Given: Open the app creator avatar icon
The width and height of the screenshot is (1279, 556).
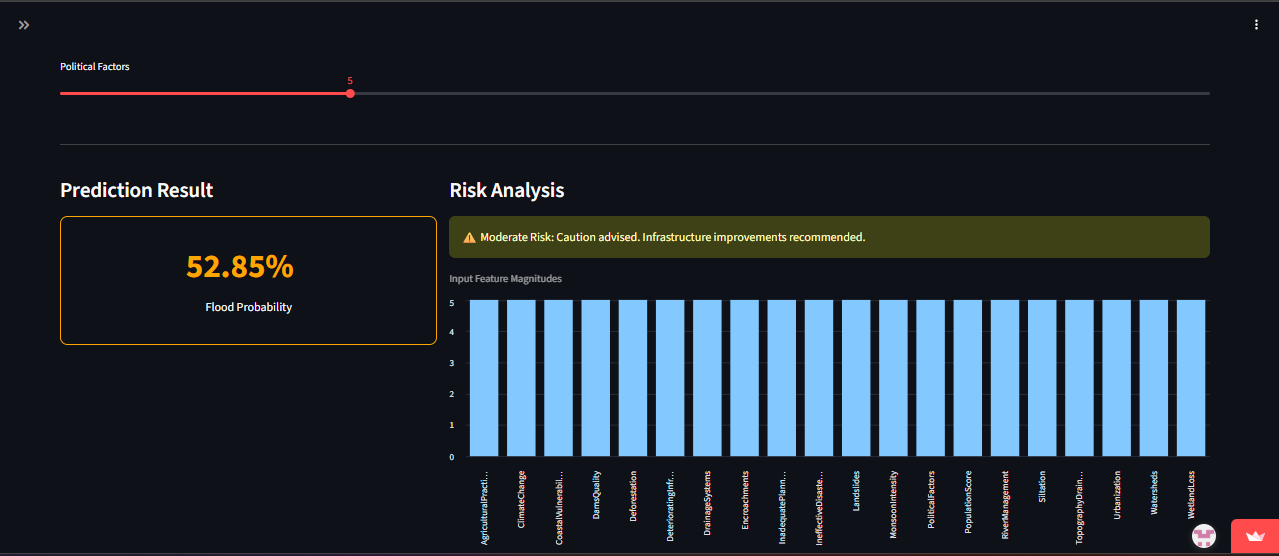Looking at the screenshot, I should click(x=1203, y=536).
